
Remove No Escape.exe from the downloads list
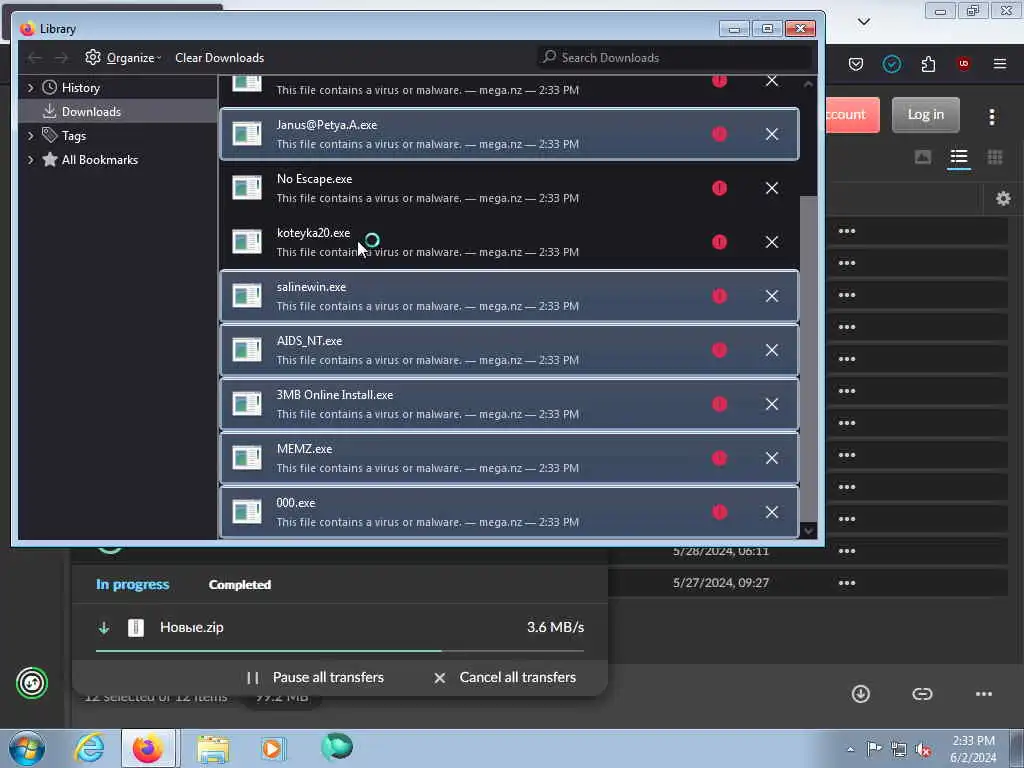pos(772,188)
